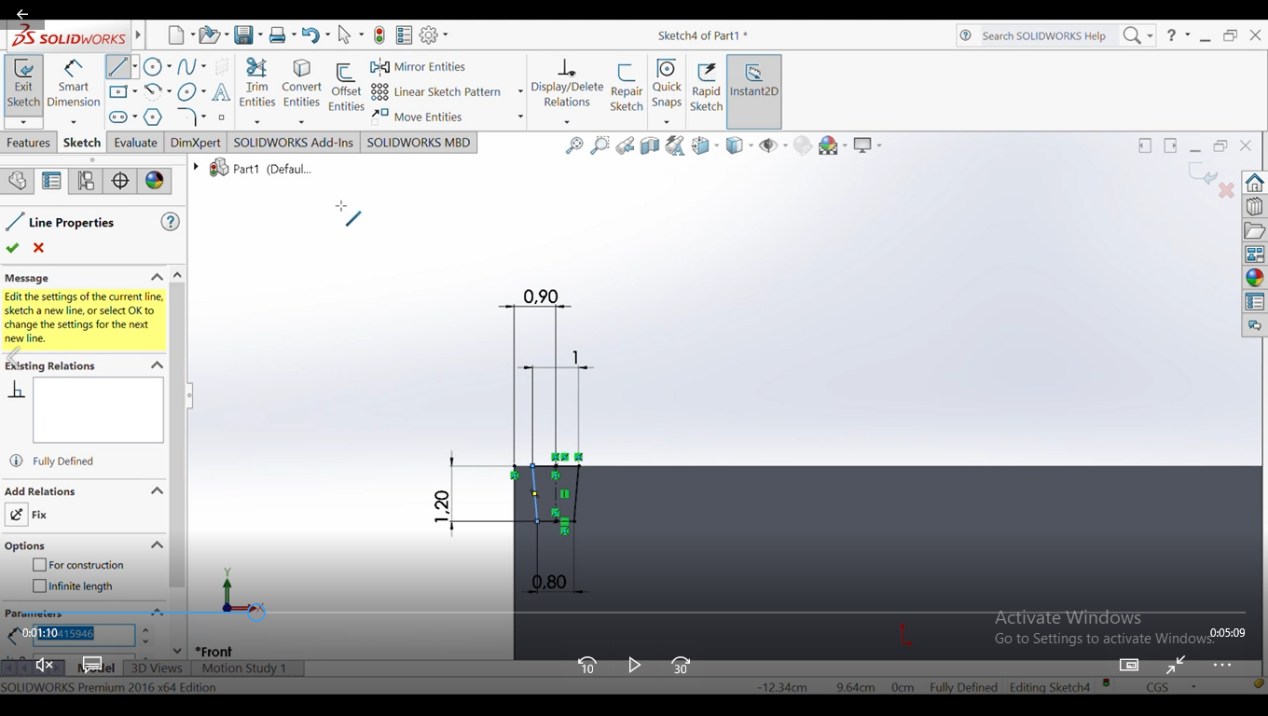Accept Line Properties with green checkmark
Image resolution: width=1268 pixels, height=716 pixels.
(13, 248)
